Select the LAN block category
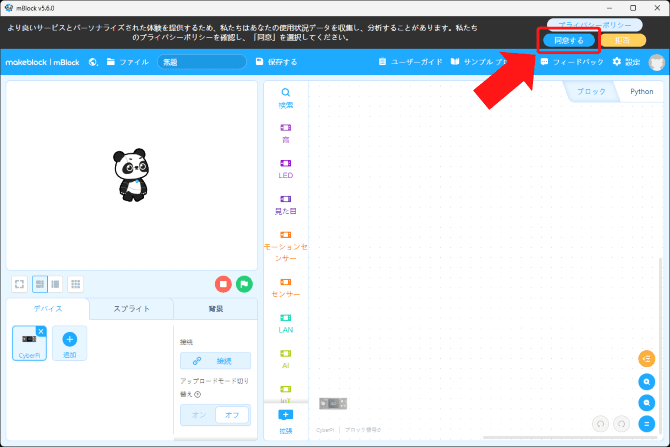 pyautogui.click(x=286, y=323)
